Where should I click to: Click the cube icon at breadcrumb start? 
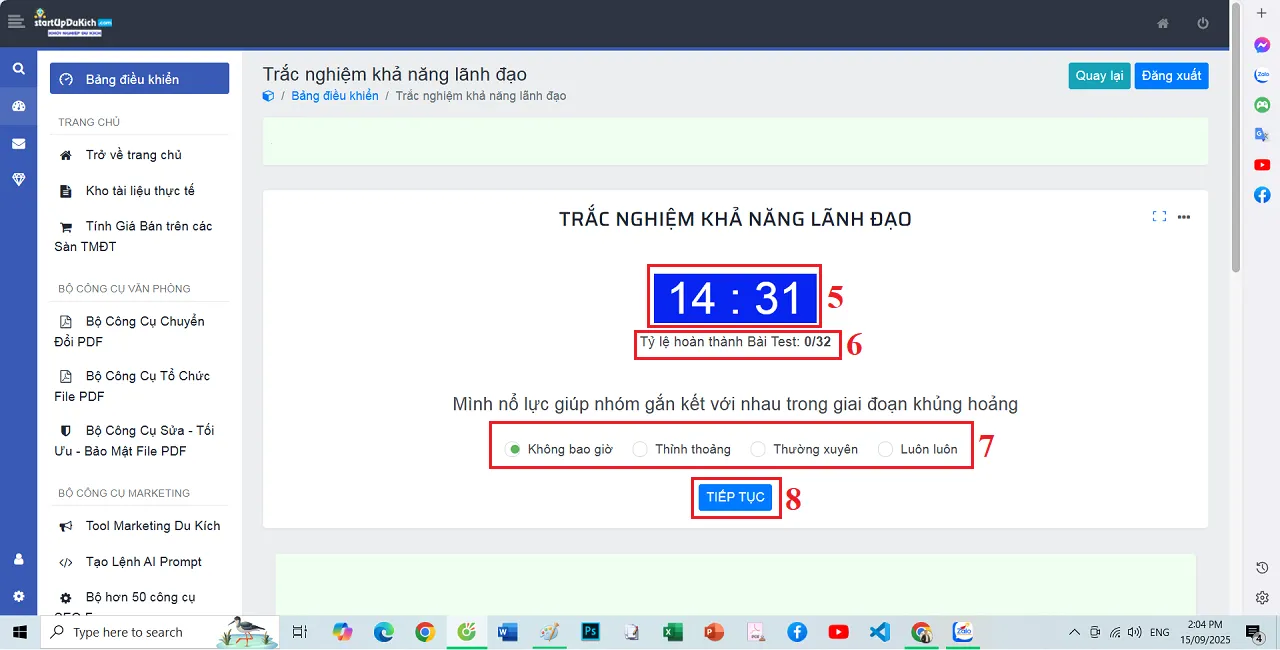pos(268,96)
